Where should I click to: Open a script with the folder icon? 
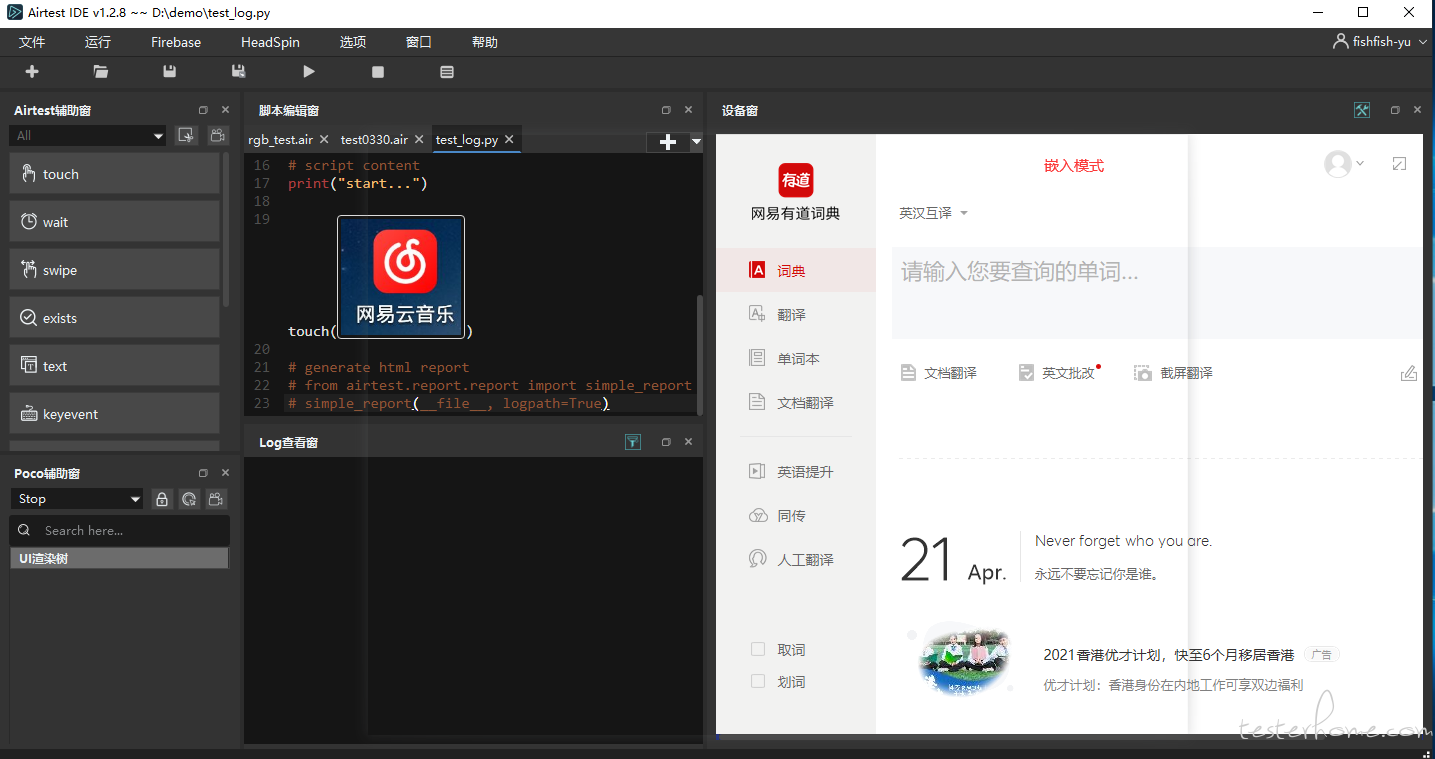coord(101,71)
